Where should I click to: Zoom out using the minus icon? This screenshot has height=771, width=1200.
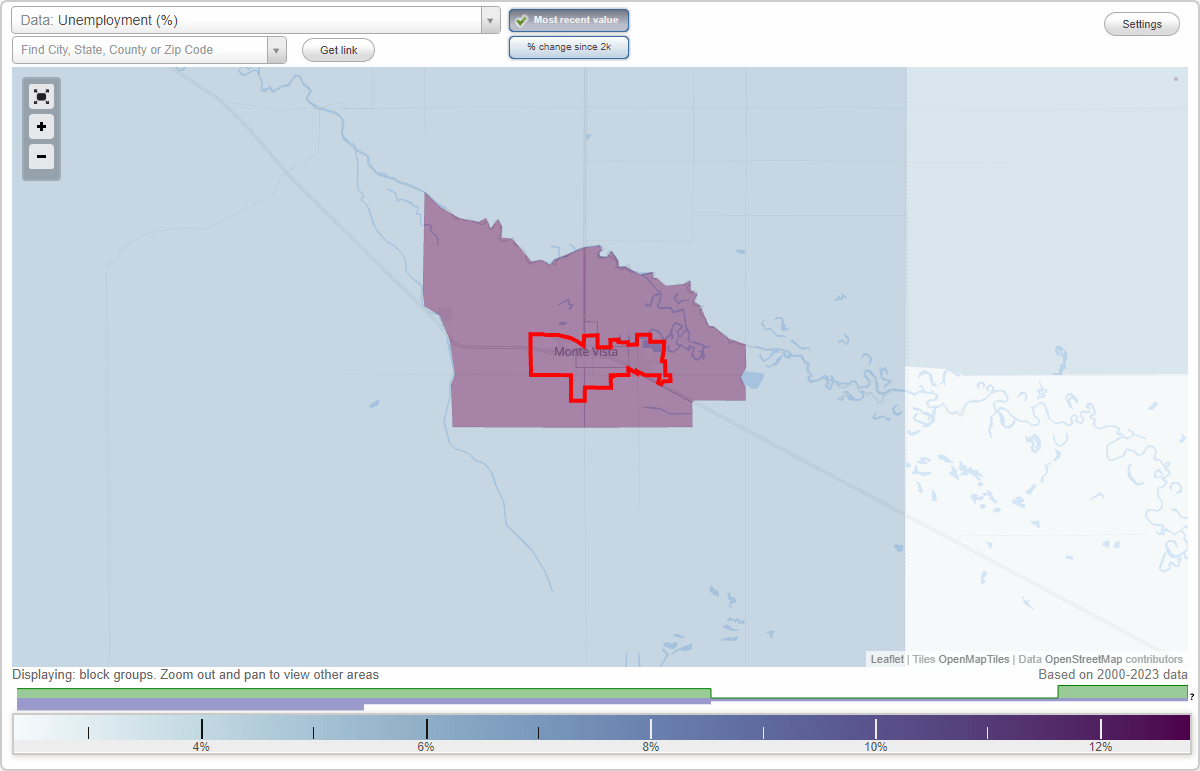click(x=41, y=157)
